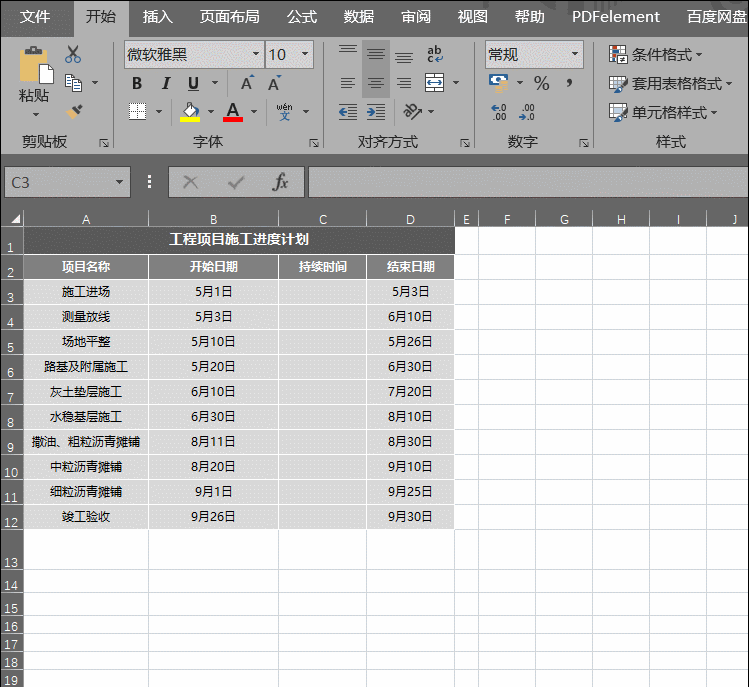This screenshot has height=687, width=749.
Task: Click in the formula bar input
Action: (x=528, y=182)
